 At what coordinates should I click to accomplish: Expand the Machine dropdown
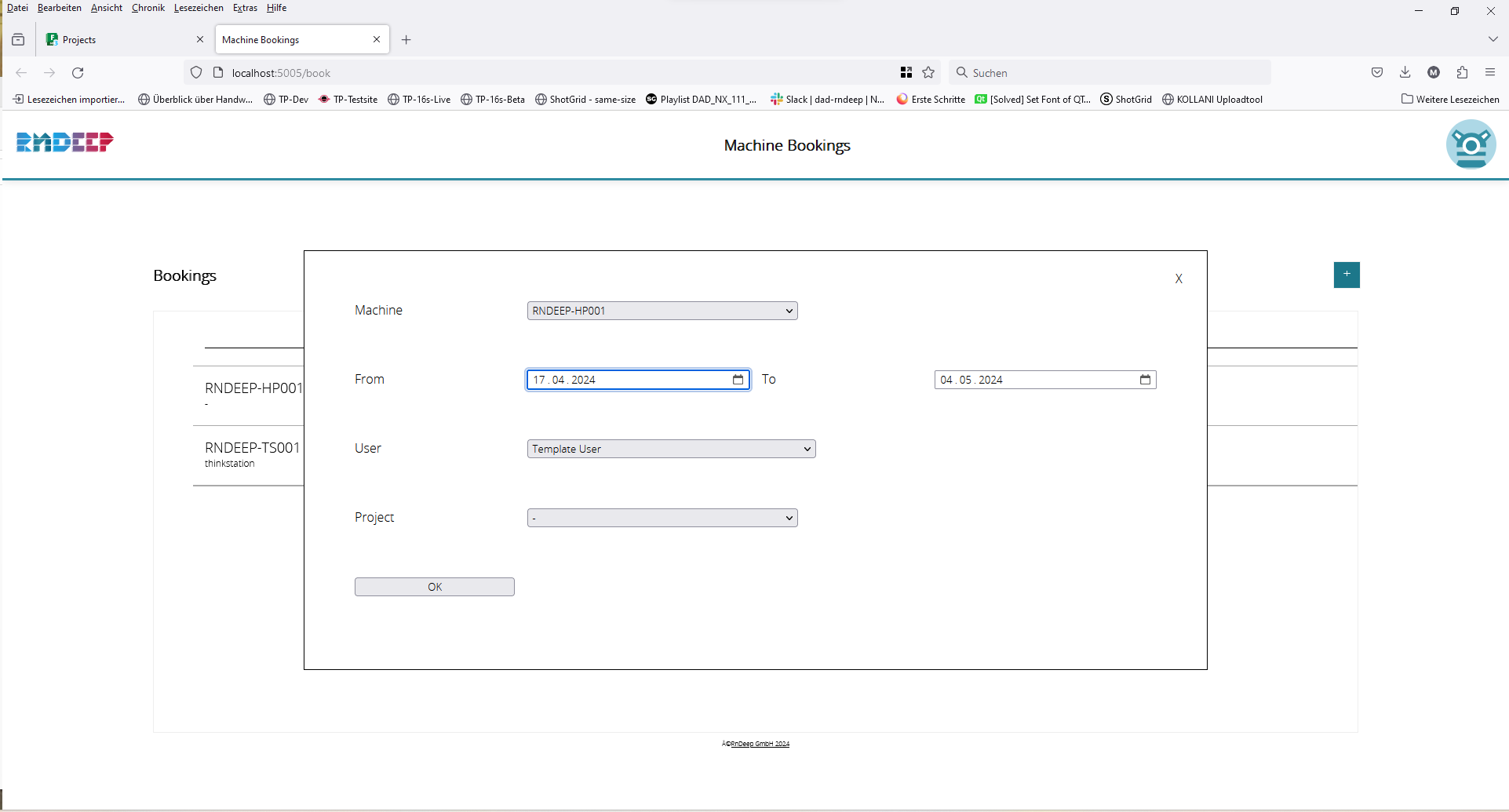[662, 311]
